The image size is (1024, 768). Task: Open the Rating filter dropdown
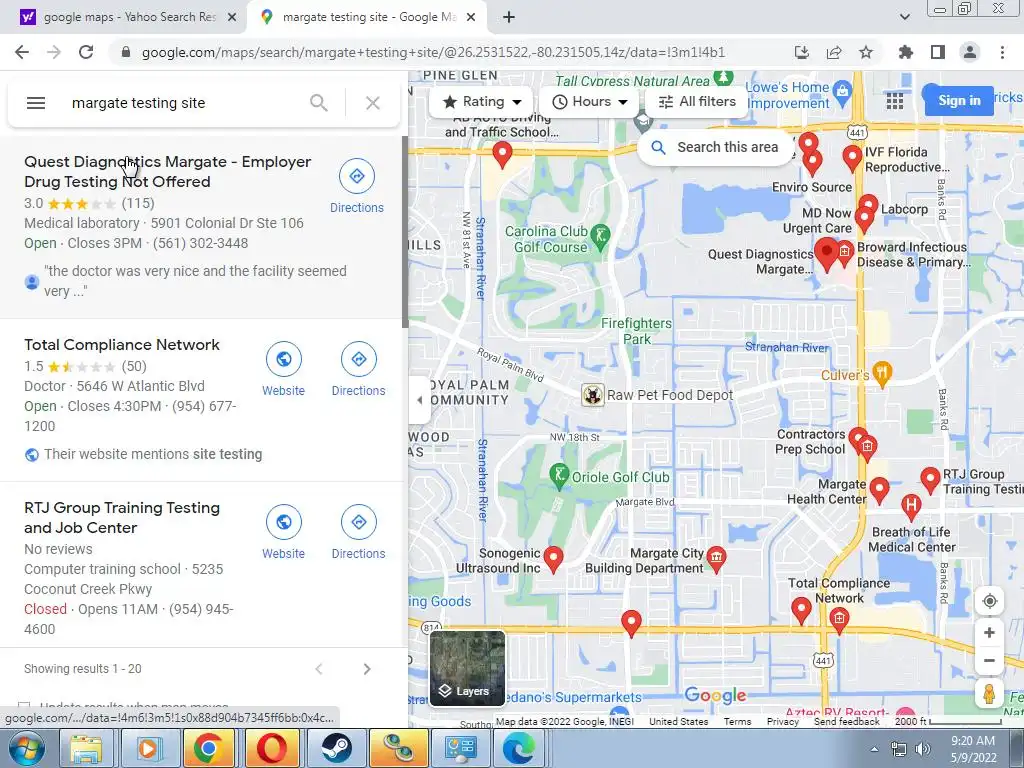point(482,102)
